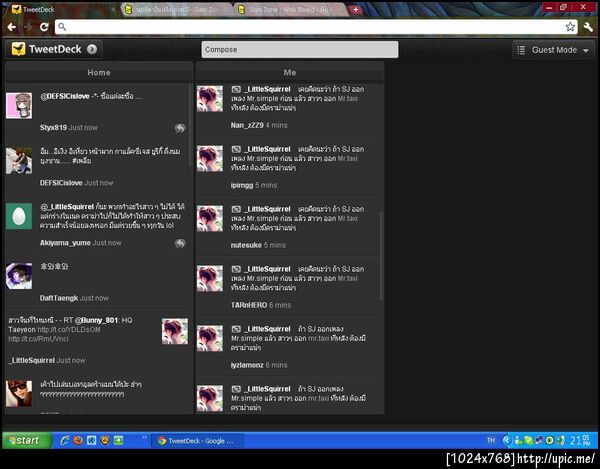Click the list icon beside Guest Mode
The width and height of the screenshot is (600, 469).
[521, 50]
